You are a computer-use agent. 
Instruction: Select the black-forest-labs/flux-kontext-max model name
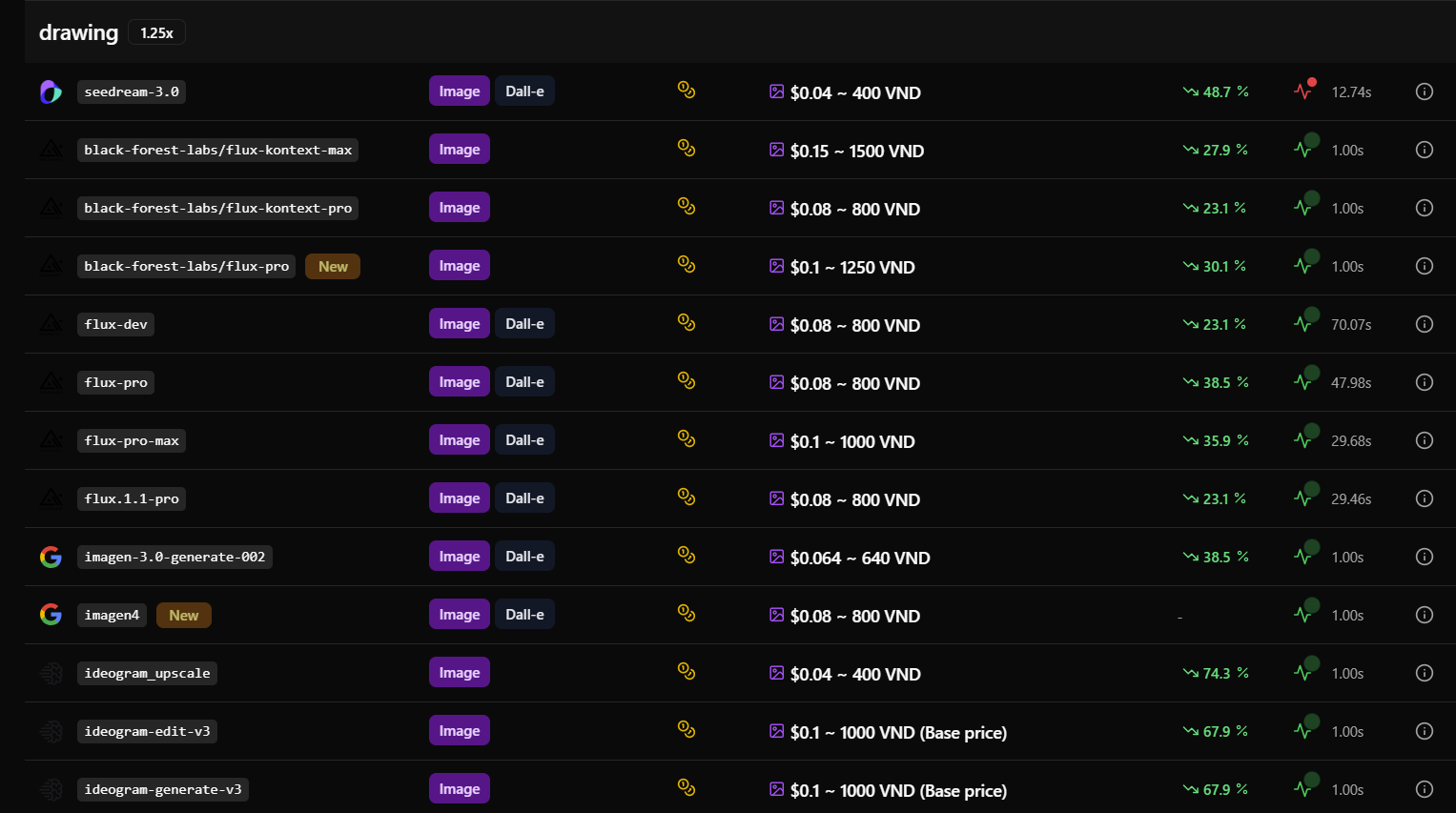point(217,150)
